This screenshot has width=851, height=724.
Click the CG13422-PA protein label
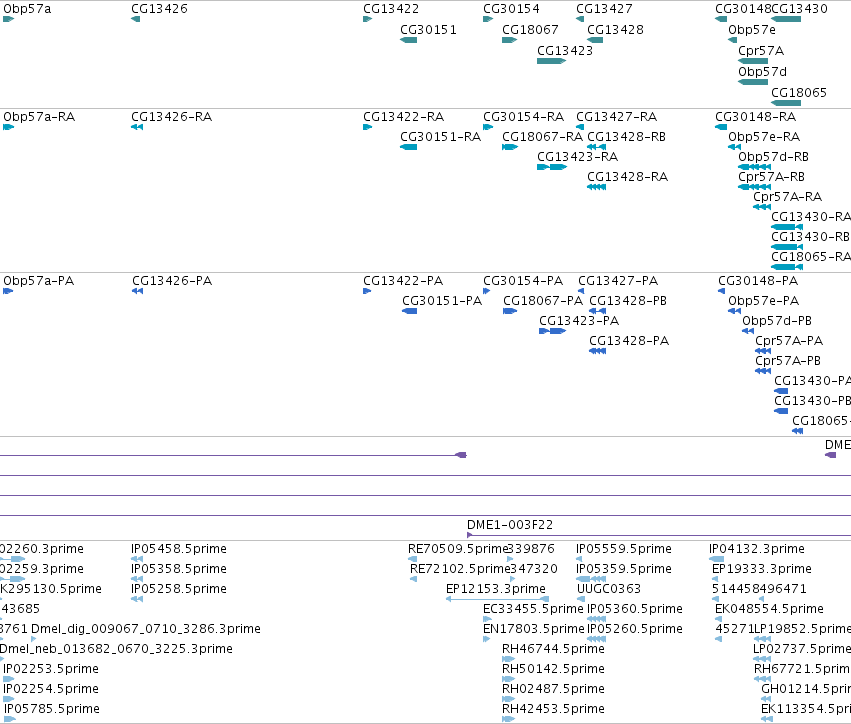coord(403,281)
